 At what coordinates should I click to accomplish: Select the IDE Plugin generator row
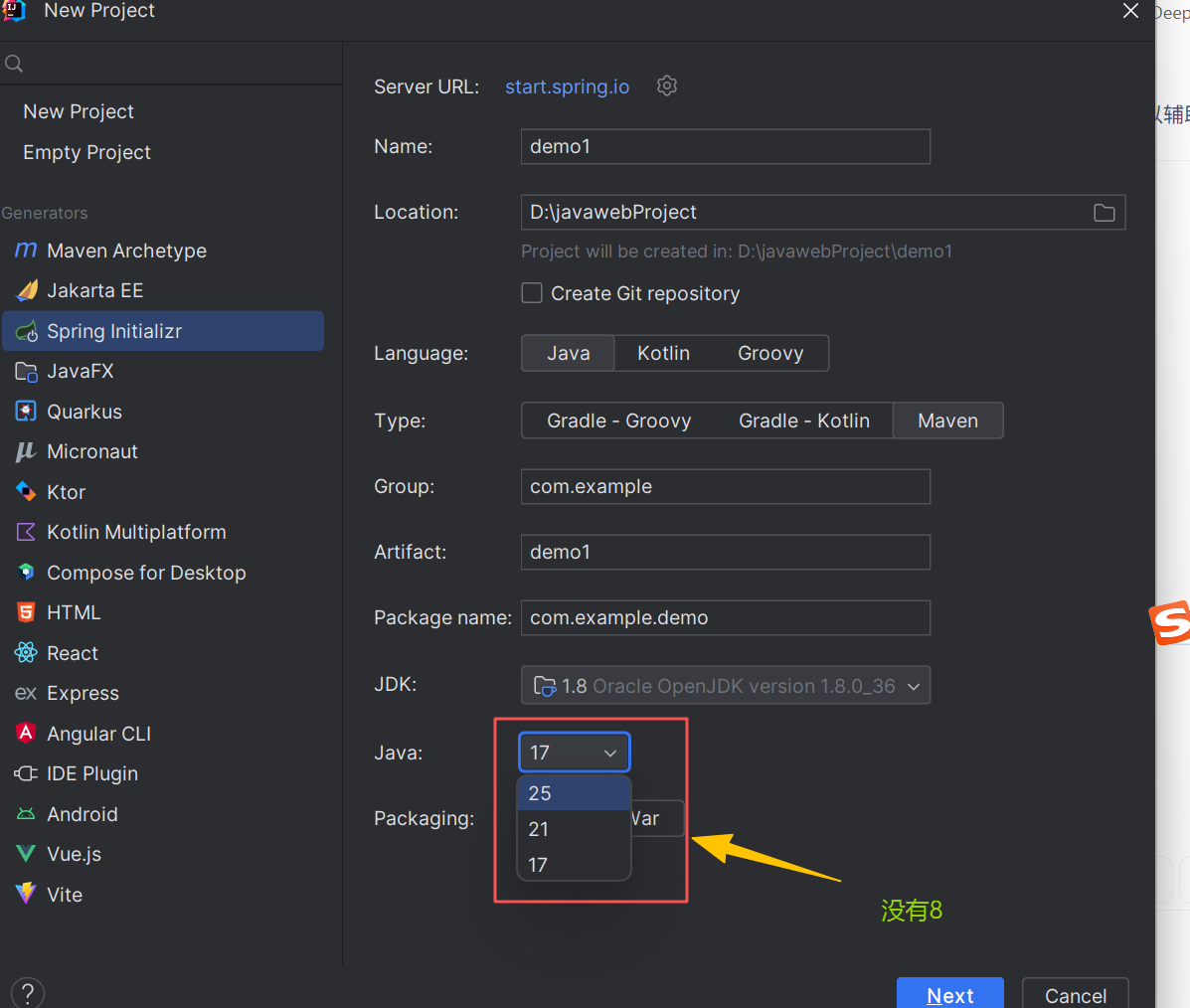163,773
